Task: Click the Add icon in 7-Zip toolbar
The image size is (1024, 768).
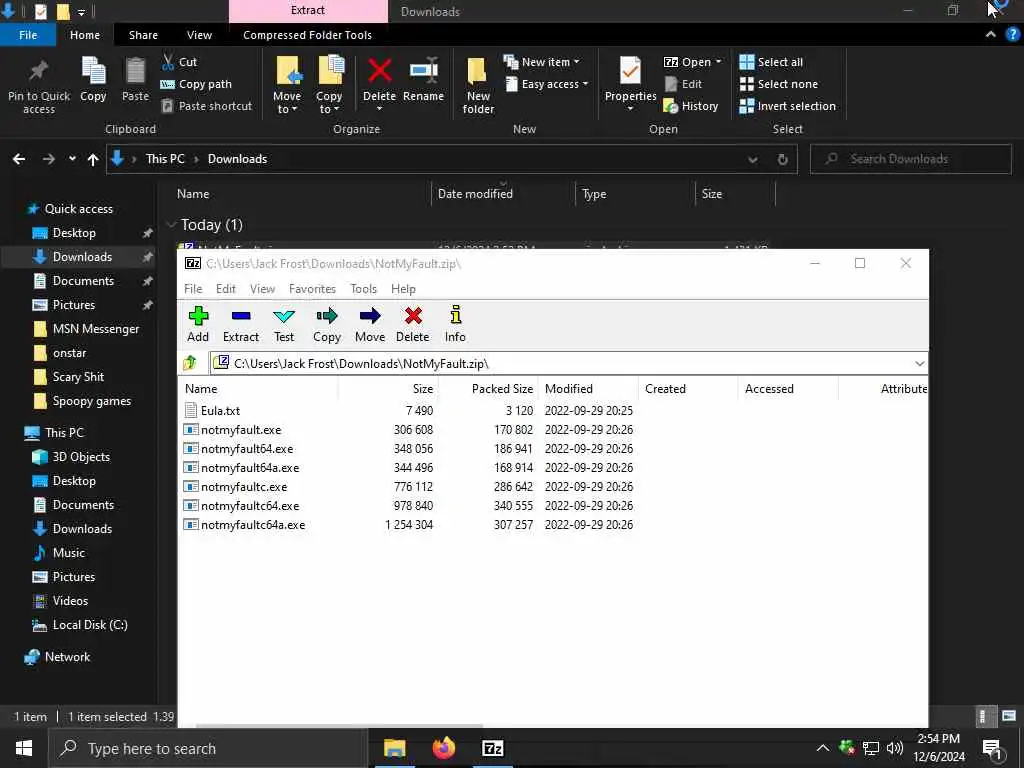Action: (x=198, y=324)
